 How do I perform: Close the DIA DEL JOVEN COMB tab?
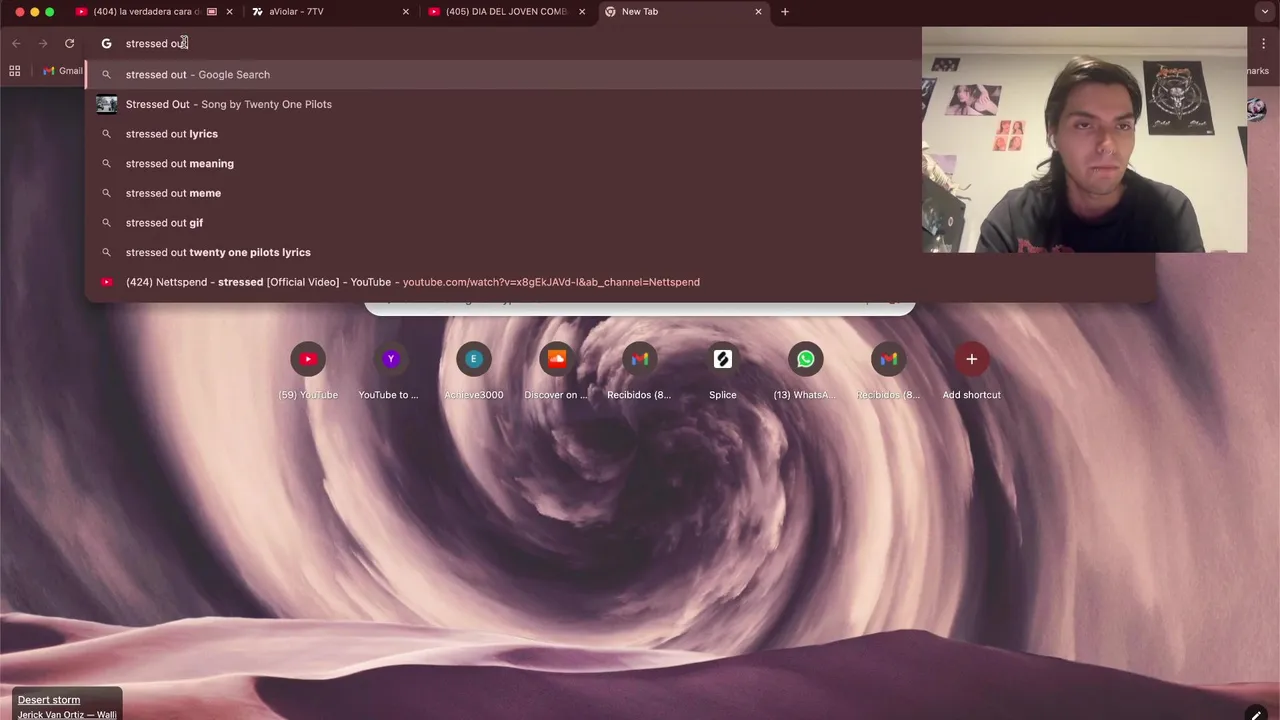click(x=581, y=12)
